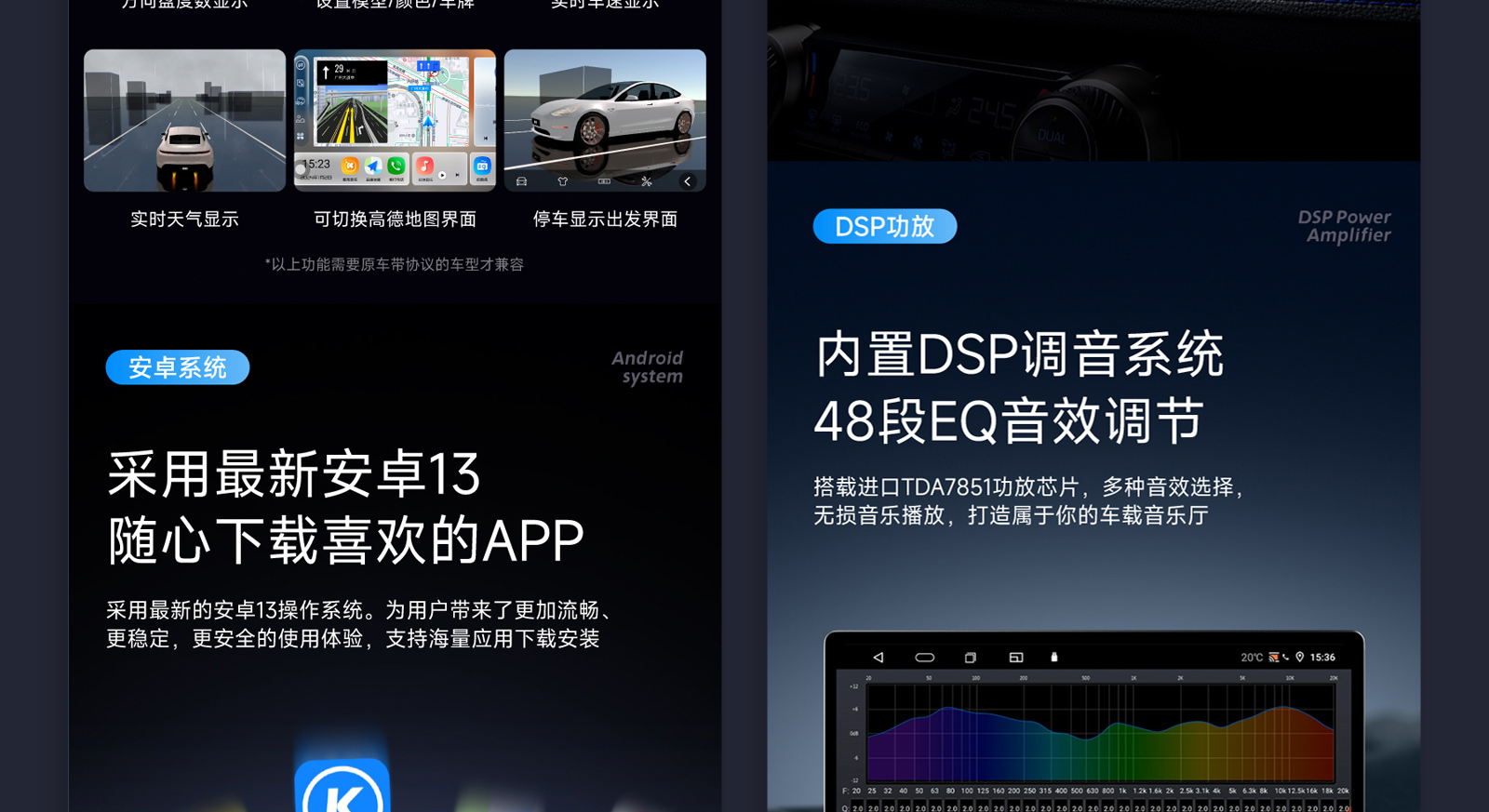Open the real-time weather display thumbnail
The width and height of the screenshot is (1489, 812).
pyautogui.click(x=184, y=121)
